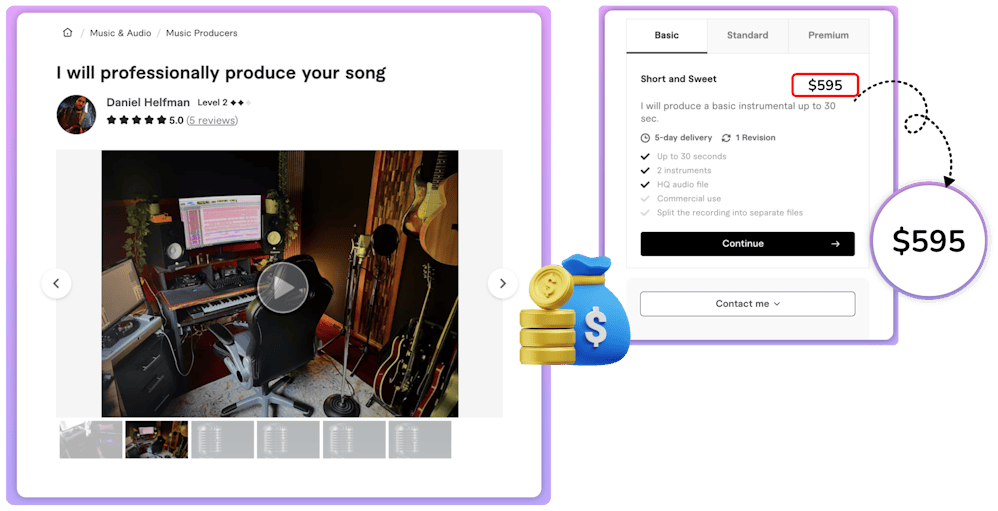This screenshot has height=511, width=998.
Task: Show previous gallery image arrow
Action: point(56,283)
